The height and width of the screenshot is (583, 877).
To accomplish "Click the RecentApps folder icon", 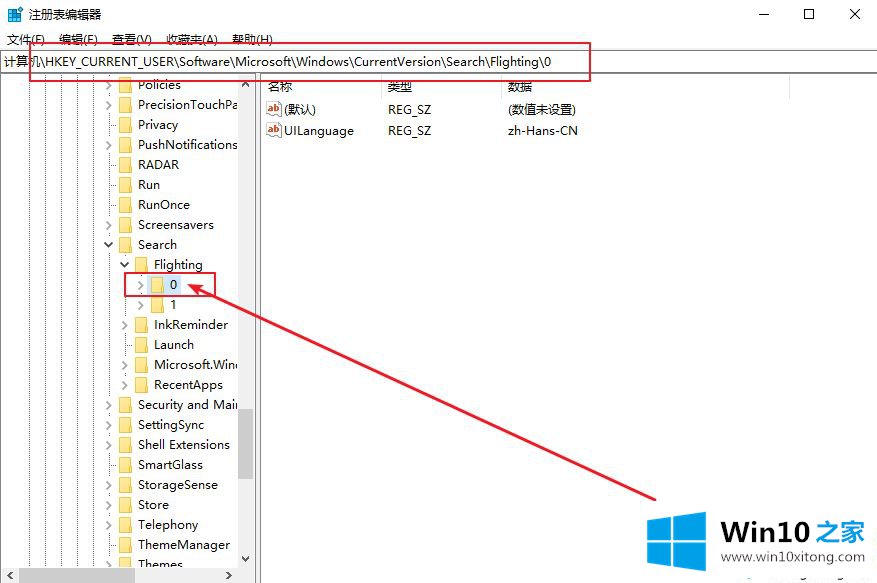I will click(142, 385).
